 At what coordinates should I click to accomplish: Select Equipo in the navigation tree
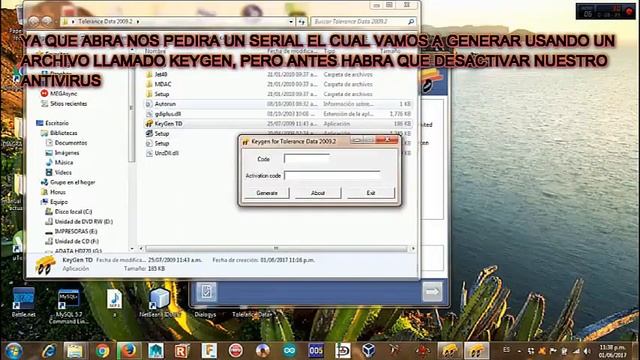coord(54,202)
